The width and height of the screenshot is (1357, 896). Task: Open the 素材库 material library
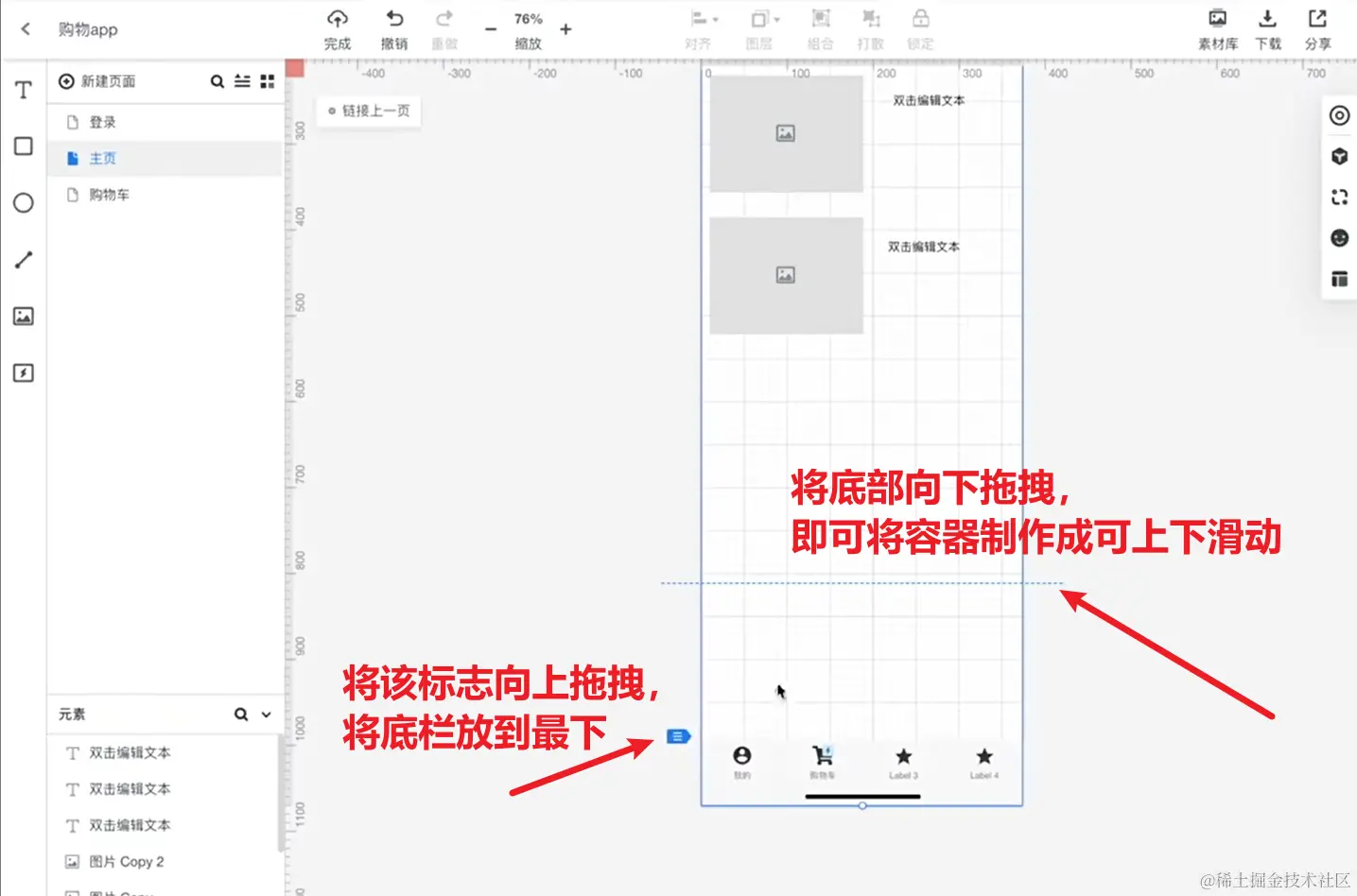pos(1217,28)
